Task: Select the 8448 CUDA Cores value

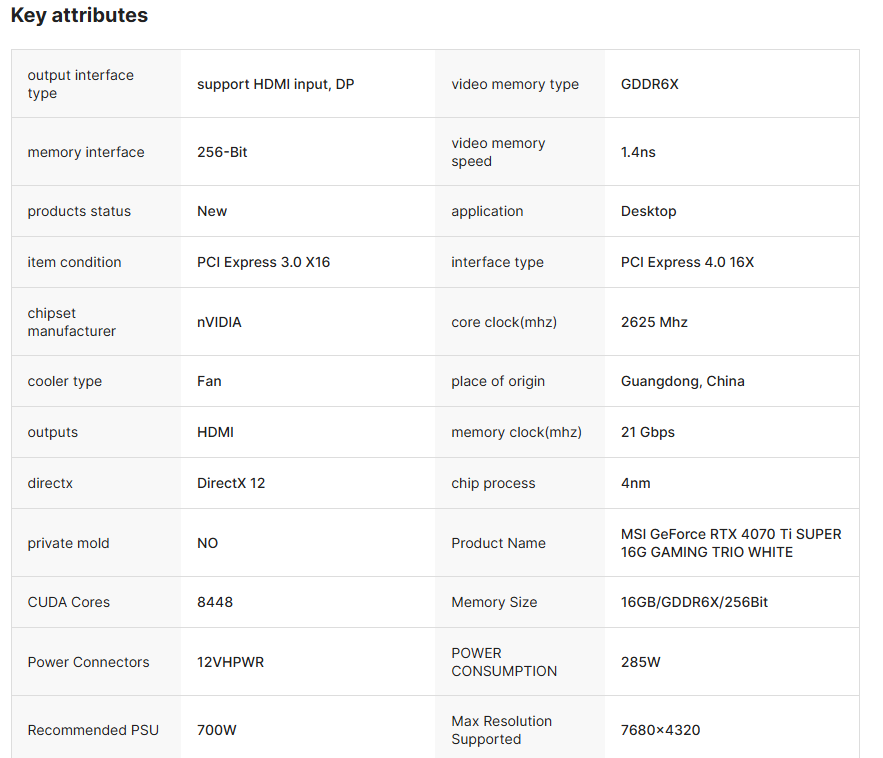Action: coord(215,602)
